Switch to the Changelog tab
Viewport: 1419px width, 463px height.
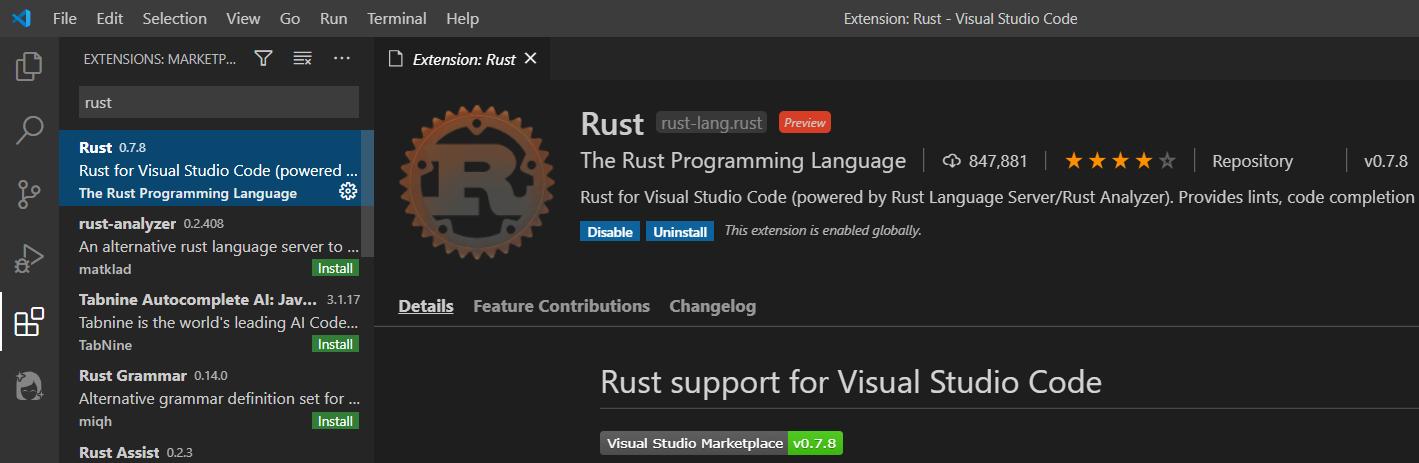click(712, 306)
